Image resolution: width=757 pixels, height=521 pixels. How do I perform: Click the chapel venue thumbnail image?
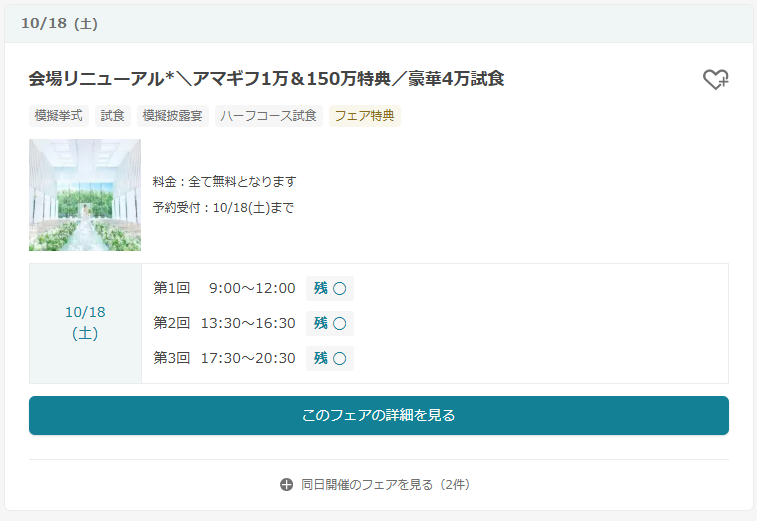point(85,195)
